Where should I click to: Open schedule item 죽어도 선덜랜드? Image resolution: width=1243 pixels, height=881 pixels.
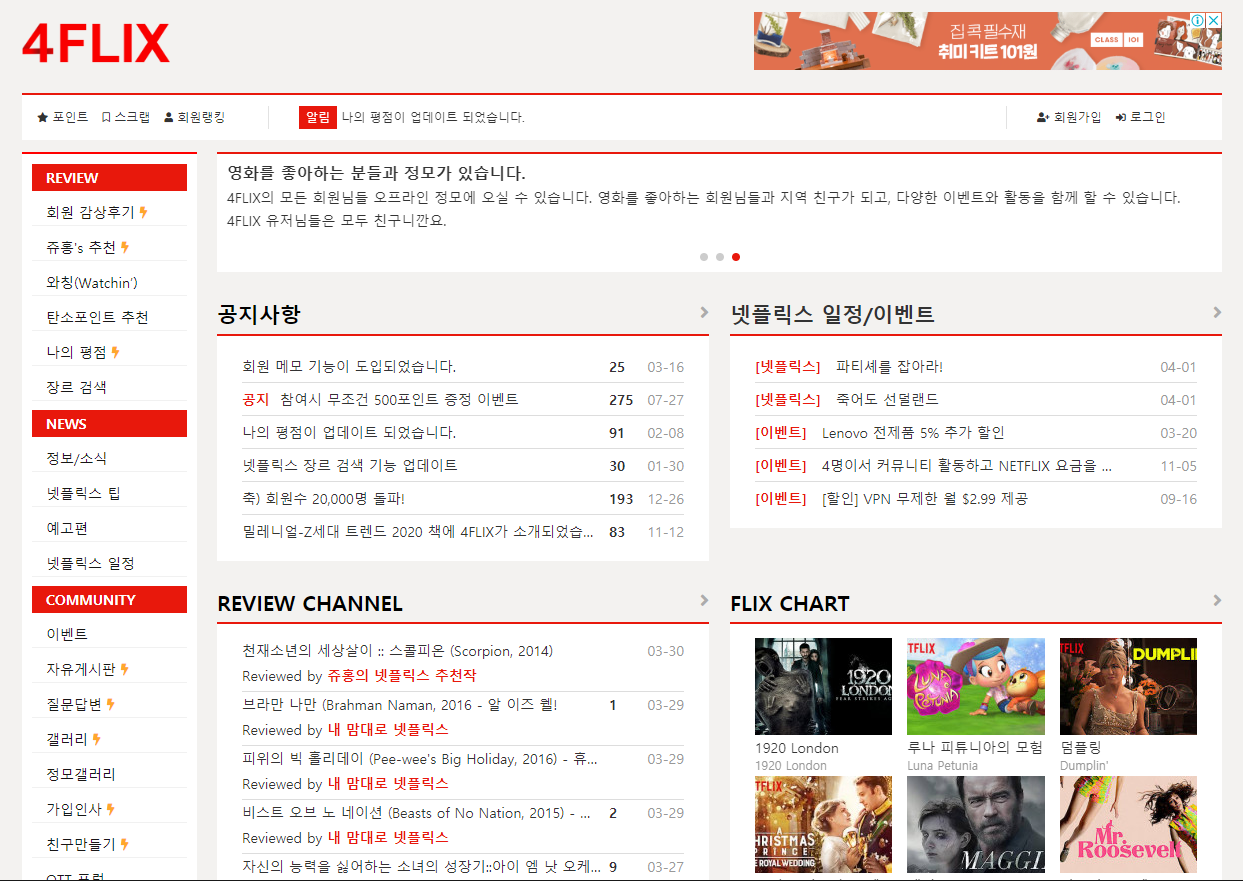(887, 400)
